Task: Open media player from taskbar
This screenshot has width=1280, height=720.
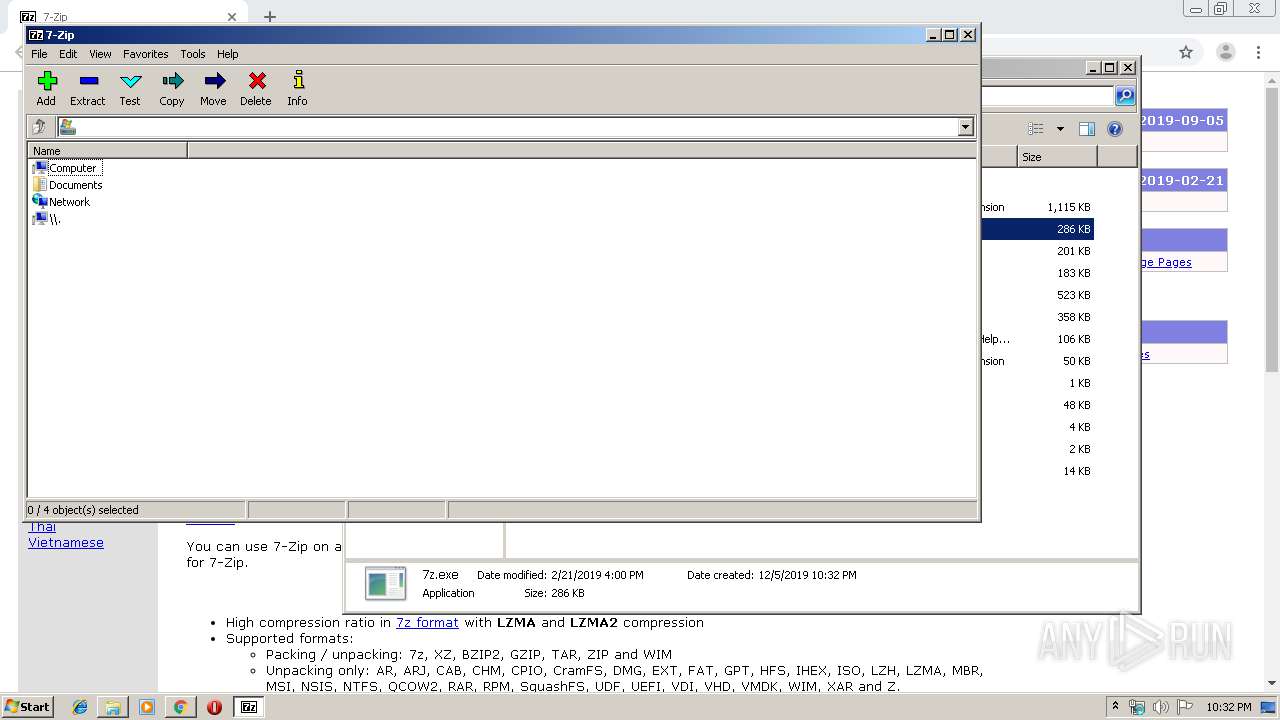Action: (147, 707)
